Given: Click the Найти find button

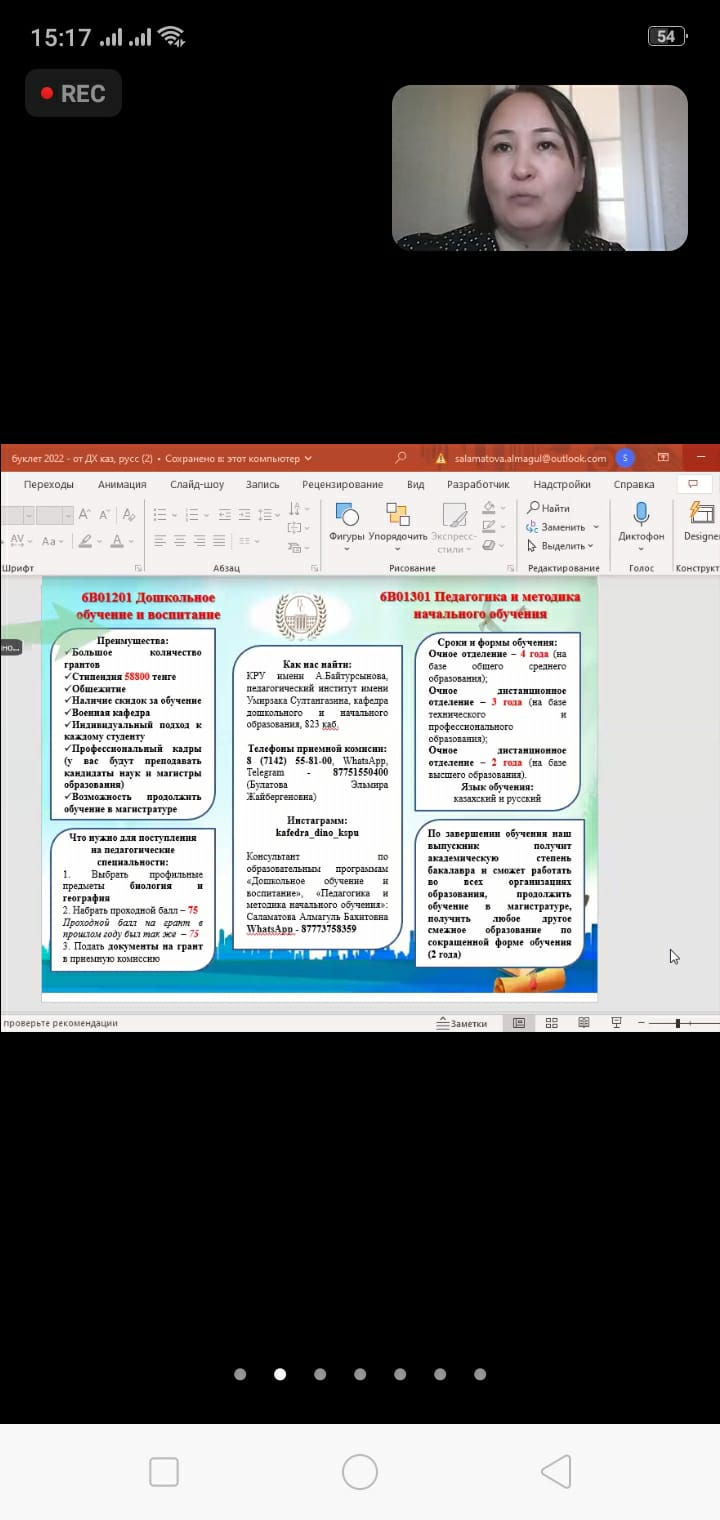Looking at the screenshot, I should [x=549, y=508].
